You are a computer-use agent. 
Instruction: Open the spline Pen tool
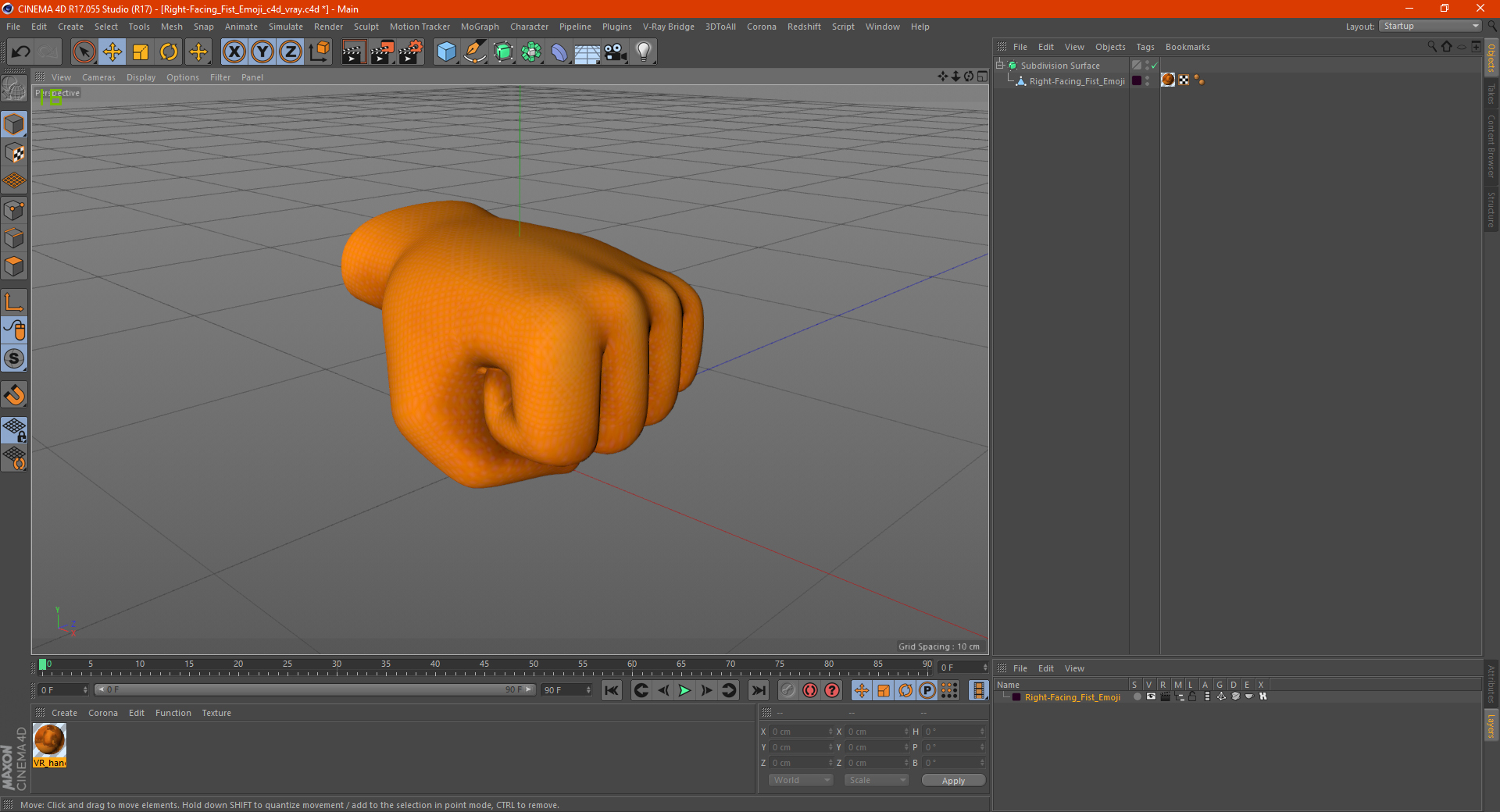[474, 52]
